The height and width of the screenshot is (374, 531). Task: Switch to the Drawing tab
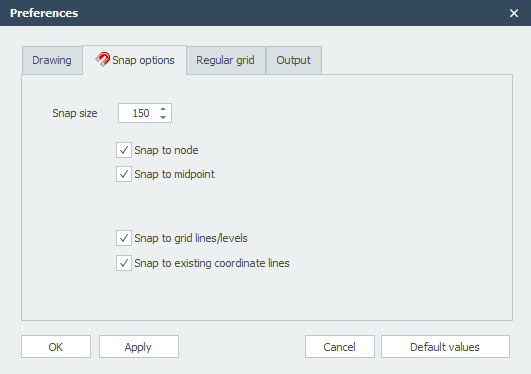pyautogui.click(x=52, y=60)
